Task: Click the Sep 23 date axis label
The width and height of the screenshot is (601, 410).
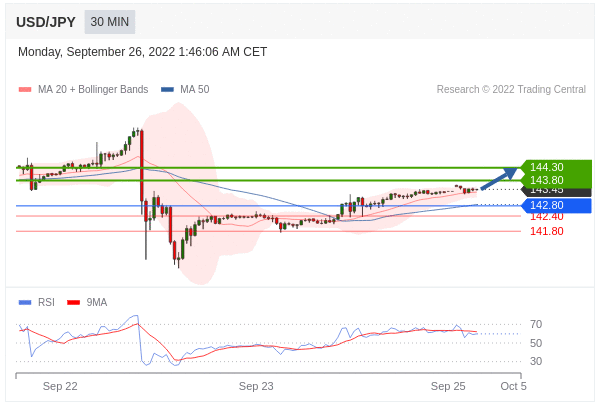Action: click(256, 386)
